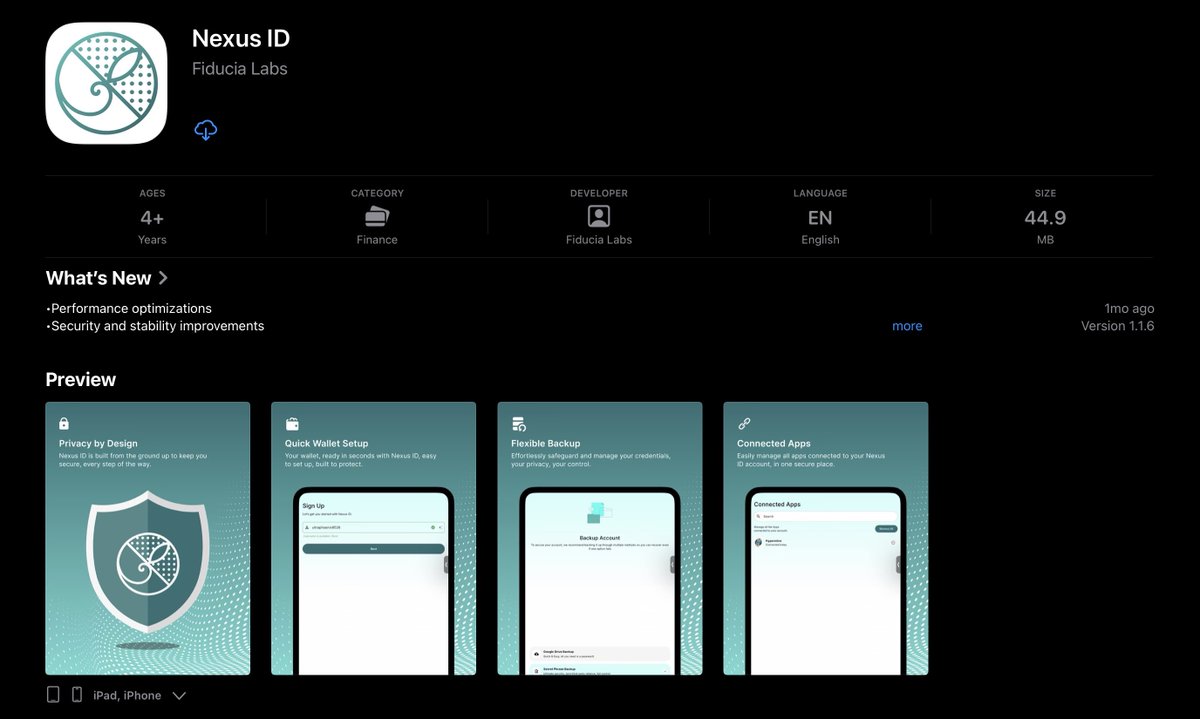Click the 'iPad, iPhone' label
Viewport: 1200px width, 719px height.
tap(127, 696)
